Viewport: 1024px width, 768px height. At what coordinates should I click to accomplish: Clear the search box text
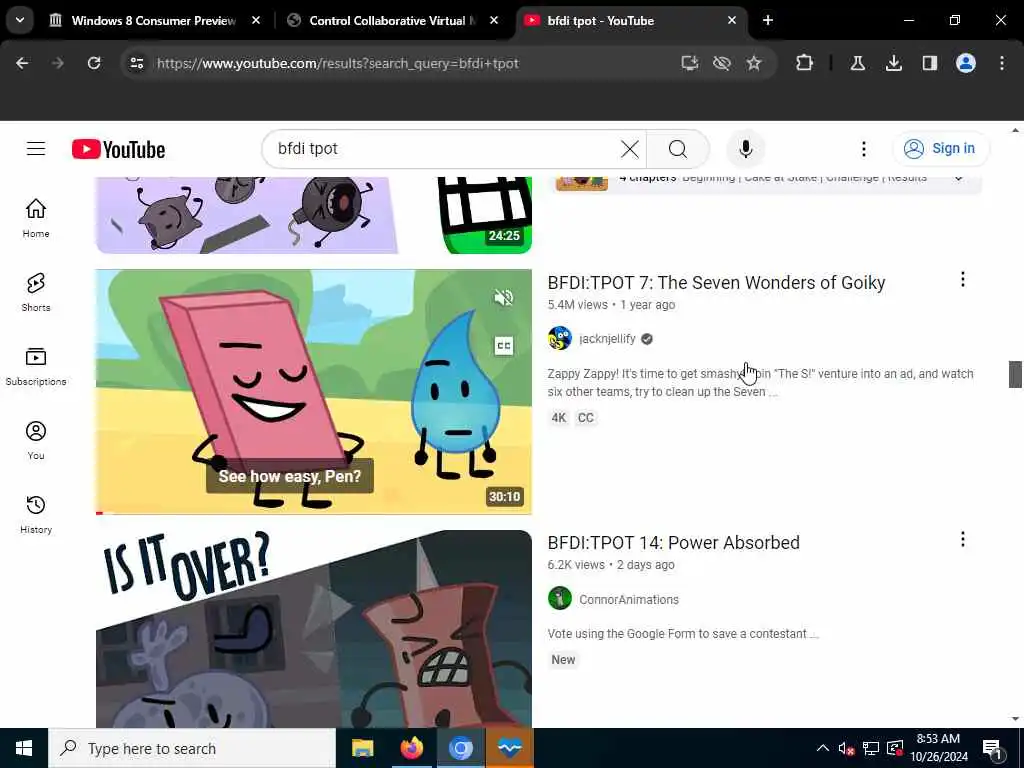(x=630, y=149)
